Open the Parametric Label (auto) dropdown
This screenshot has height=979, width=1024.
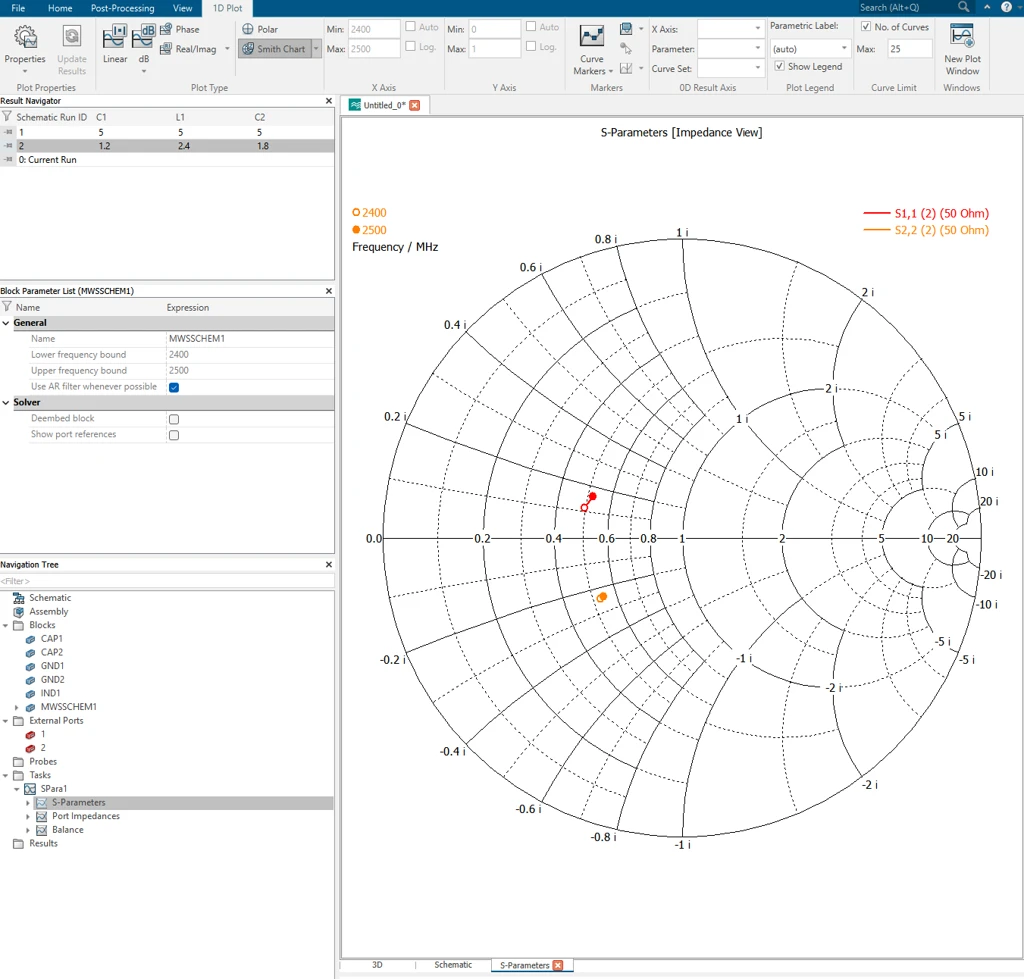click(808, 49)
